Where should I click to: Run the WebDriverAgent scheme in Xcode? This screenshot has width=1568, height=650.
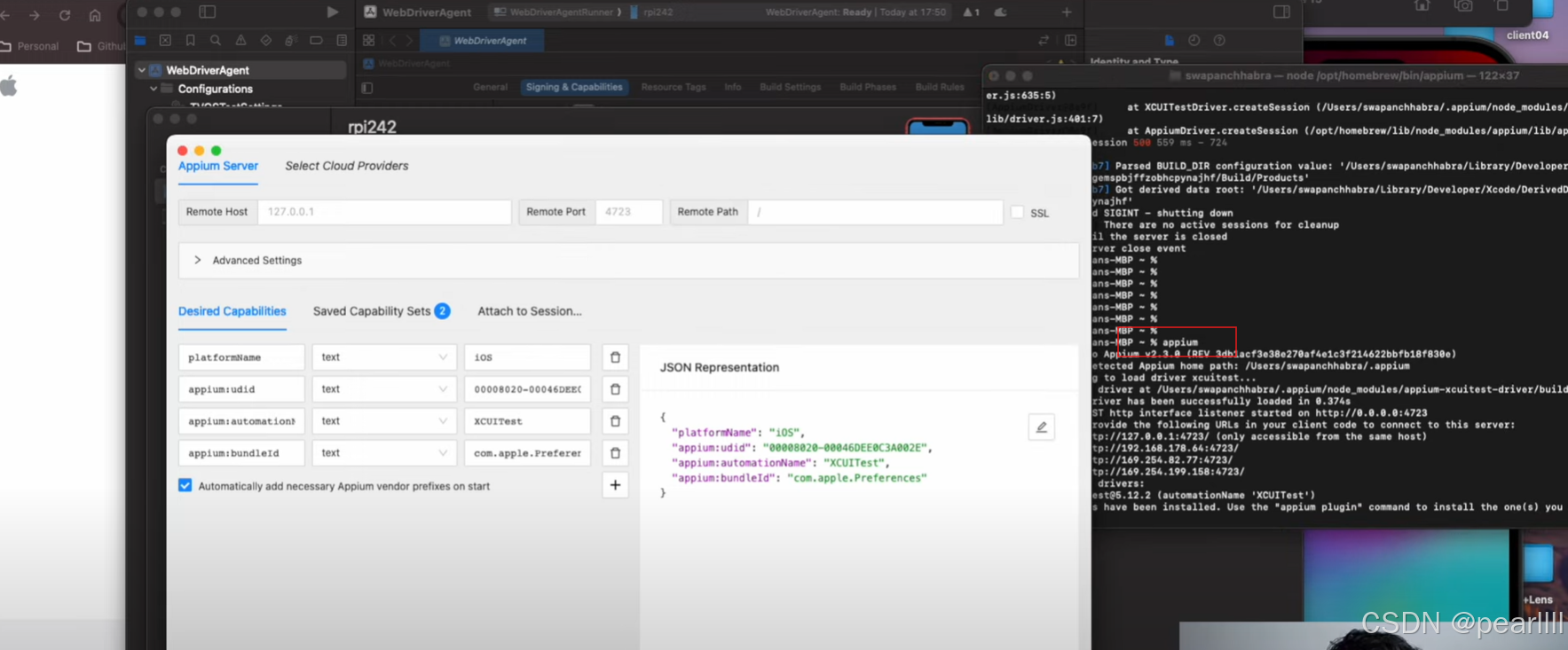pos(332,12)
